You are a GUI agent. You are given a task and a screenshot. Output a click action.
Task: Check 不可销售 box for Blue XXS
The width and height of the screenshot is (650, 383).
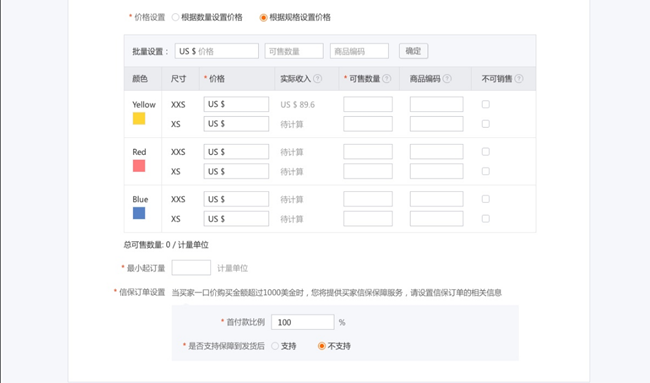[485, 199]
